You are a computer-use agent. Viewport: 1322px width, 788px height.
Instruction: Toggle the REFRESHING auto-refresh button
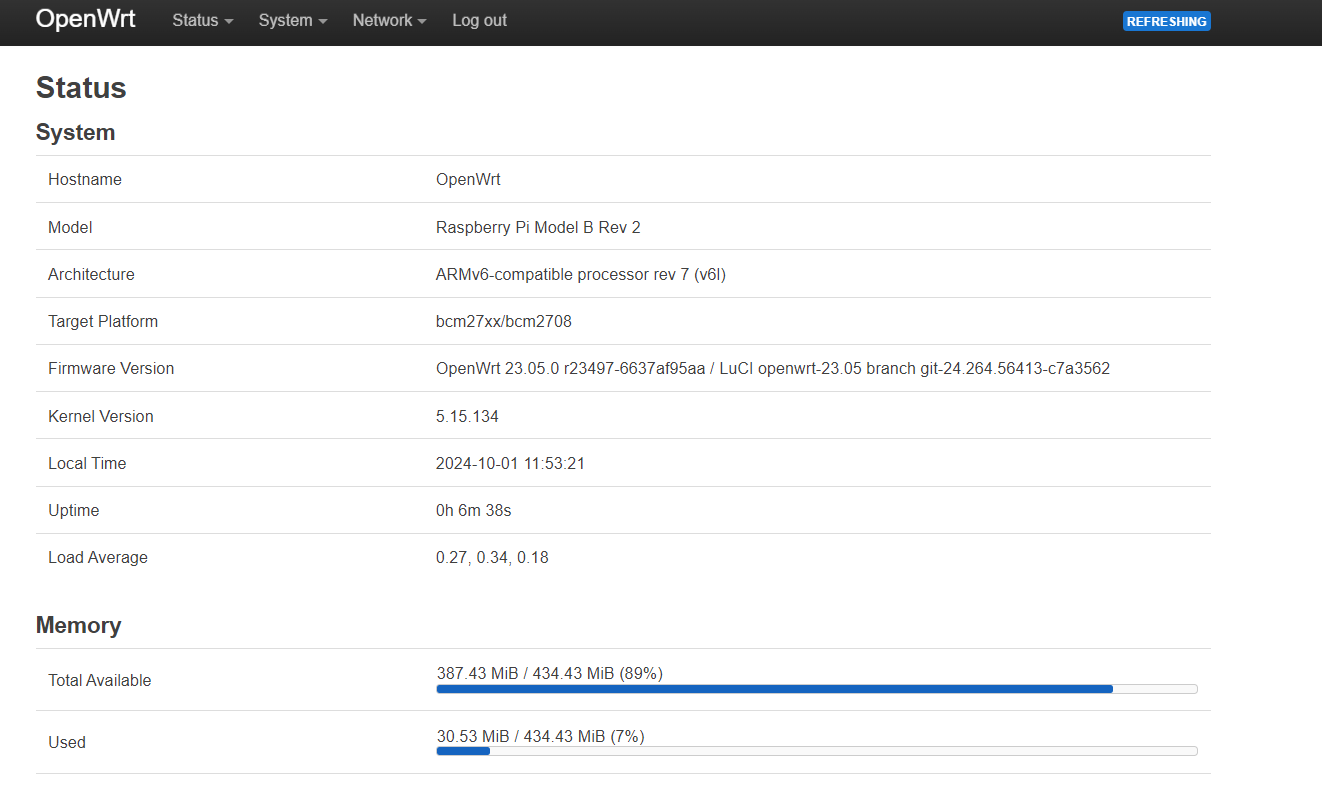click(x=1166, y=20)
